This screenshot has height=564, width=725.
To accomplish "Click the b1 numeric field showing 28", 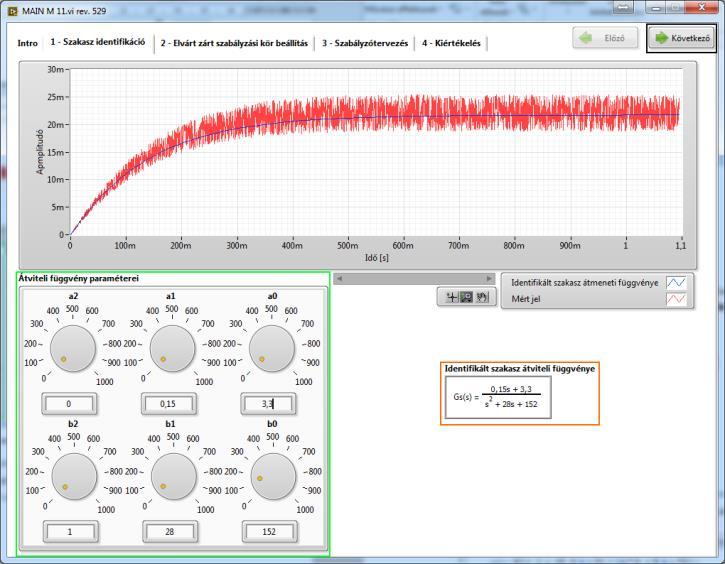I will tap(170, 532).
